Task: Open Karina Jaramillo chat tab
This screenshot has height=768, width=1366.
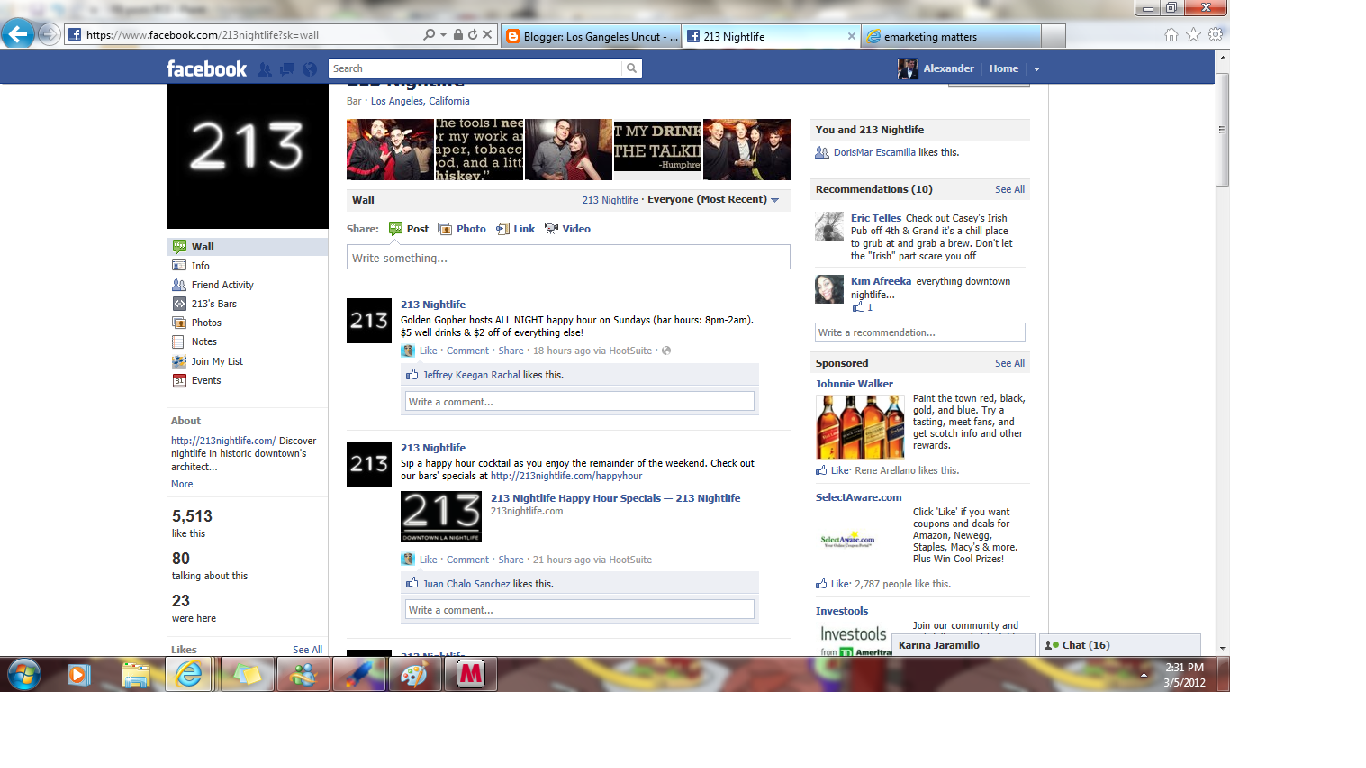Action: pyautogui.click(x=963, y=645)
